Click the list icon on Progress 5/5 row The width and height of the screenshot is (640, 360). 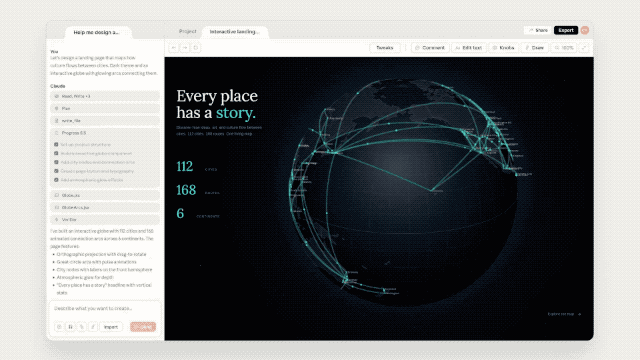pyautogui.click(x=57, y=133)
